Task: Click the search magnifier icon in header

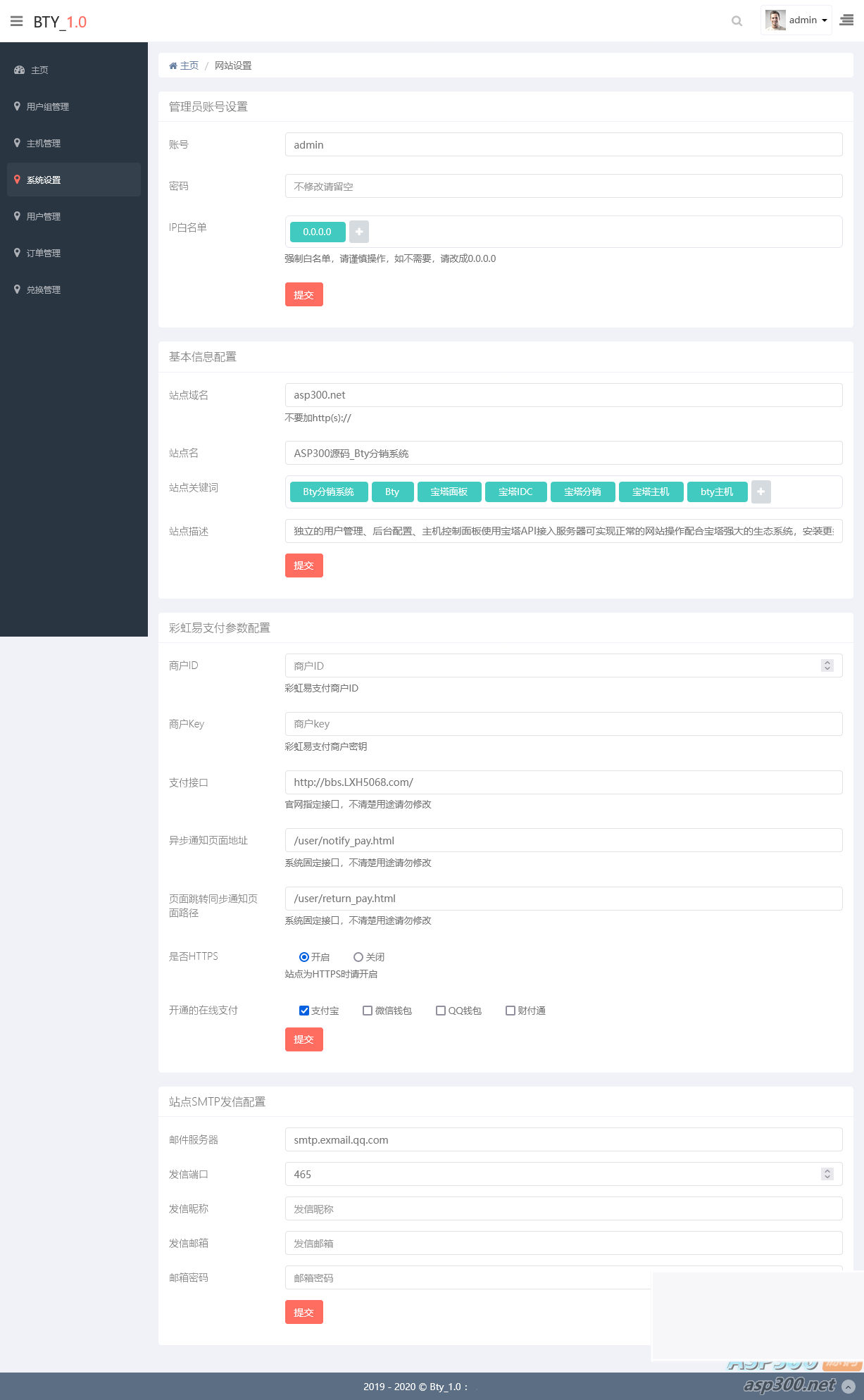Action: pos(737,21)
